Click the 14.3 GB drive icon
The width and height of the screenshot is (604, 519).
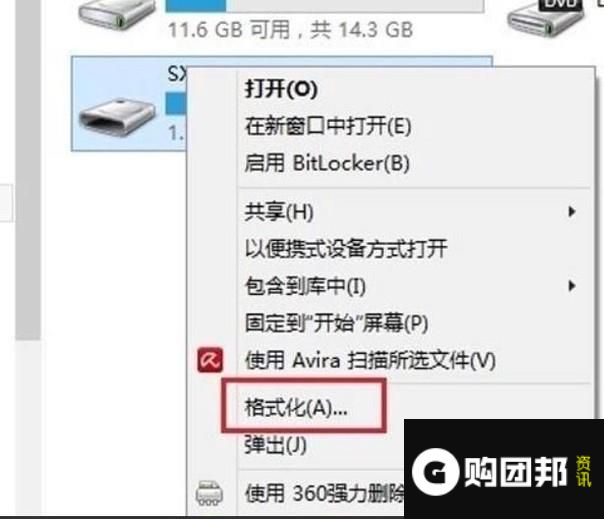pos(116,14)
